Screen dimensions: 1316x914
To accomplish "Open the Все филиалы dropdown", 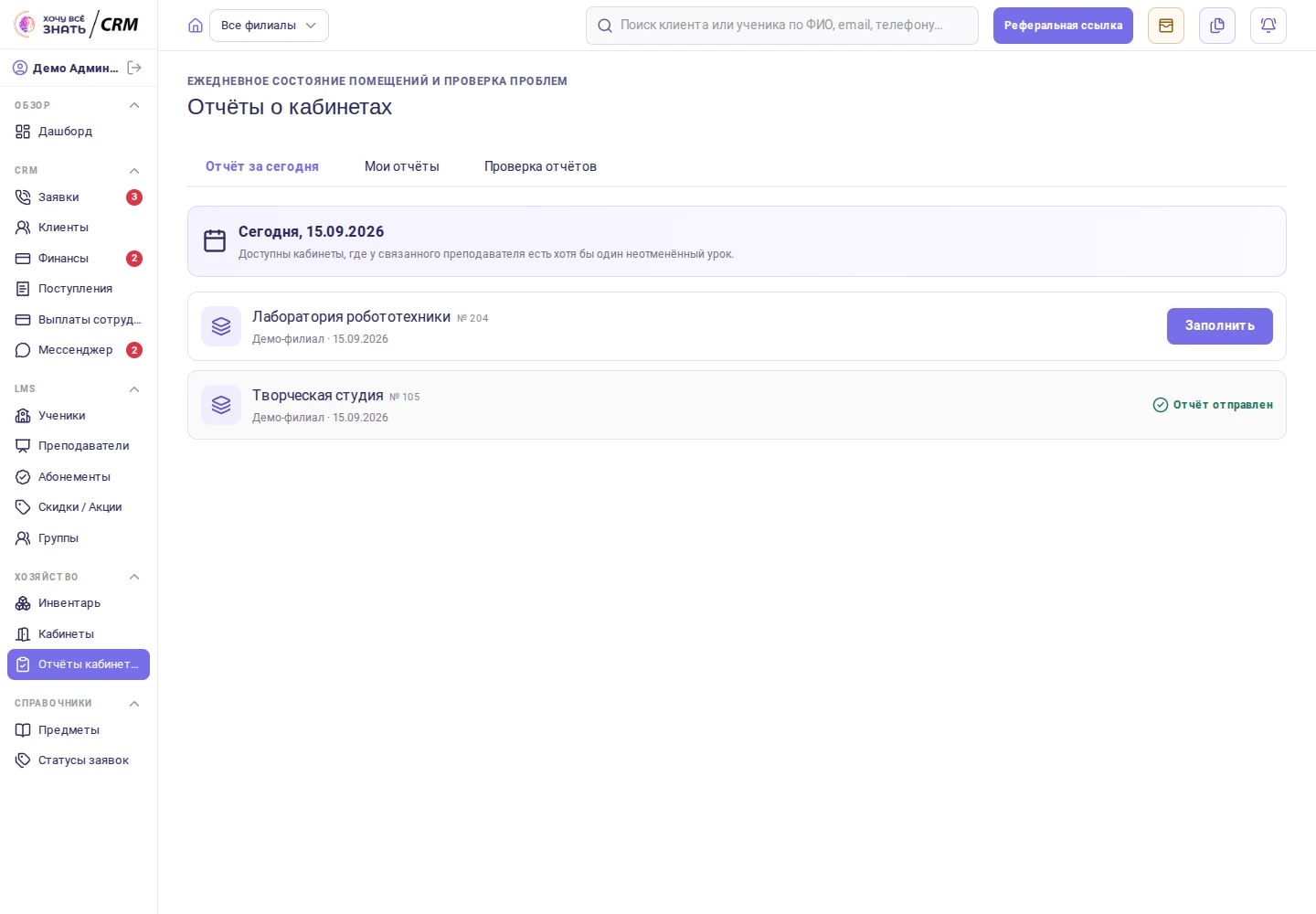I will click(x=269, y=26).
